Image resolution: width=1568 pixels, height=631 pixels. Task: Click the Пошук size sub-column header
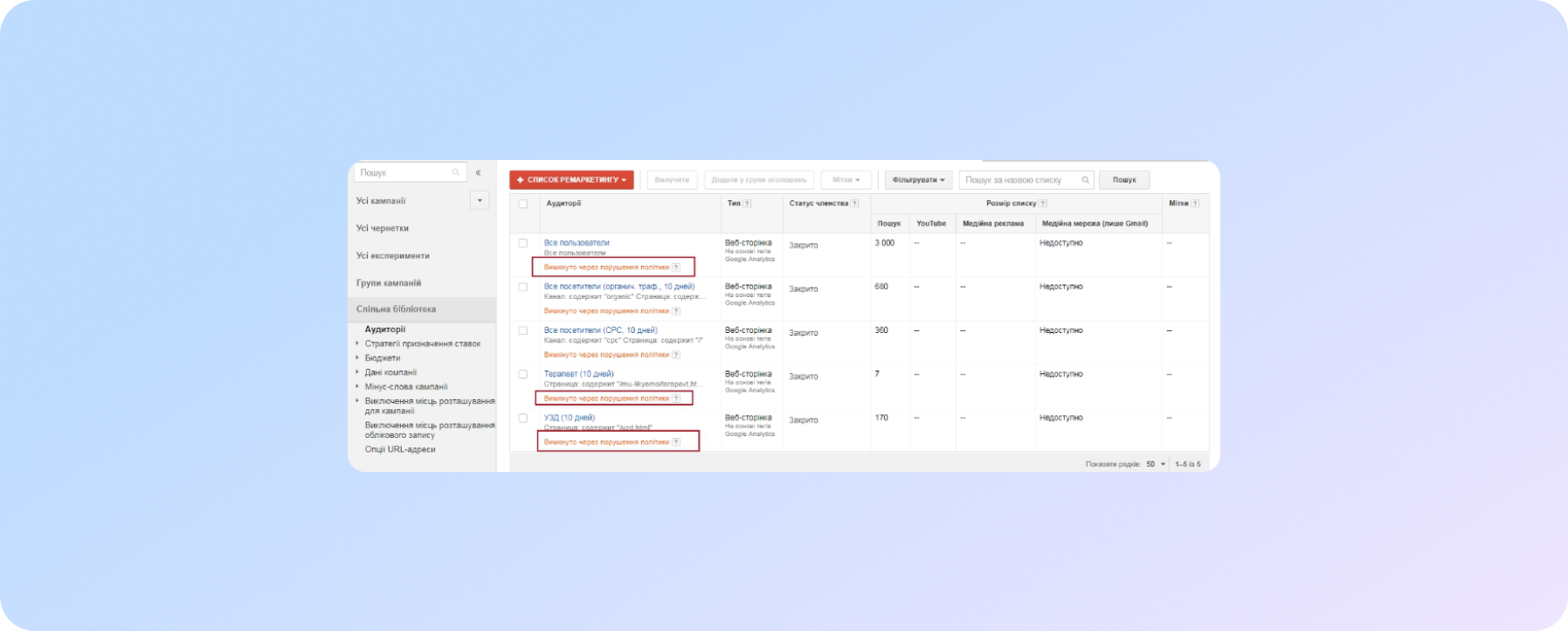click(889, 224)
